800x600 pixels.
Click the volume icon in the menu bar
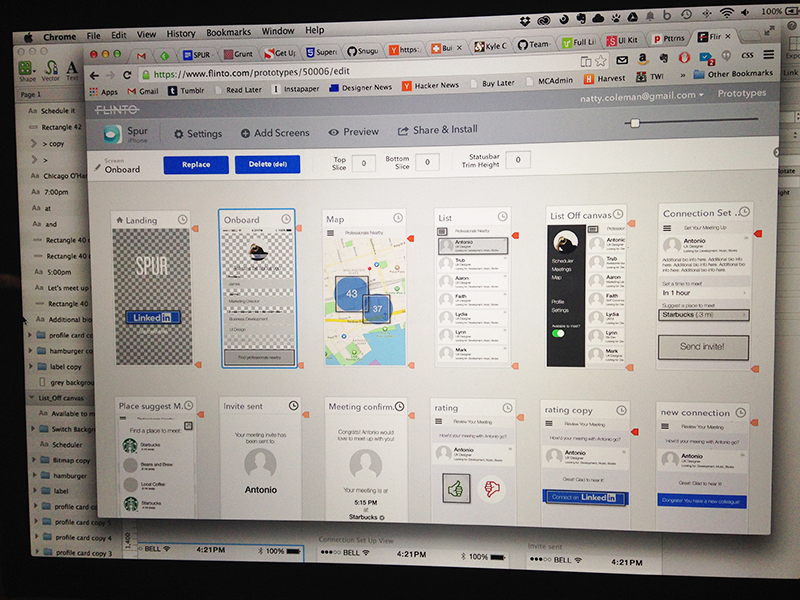coord(746,12)
